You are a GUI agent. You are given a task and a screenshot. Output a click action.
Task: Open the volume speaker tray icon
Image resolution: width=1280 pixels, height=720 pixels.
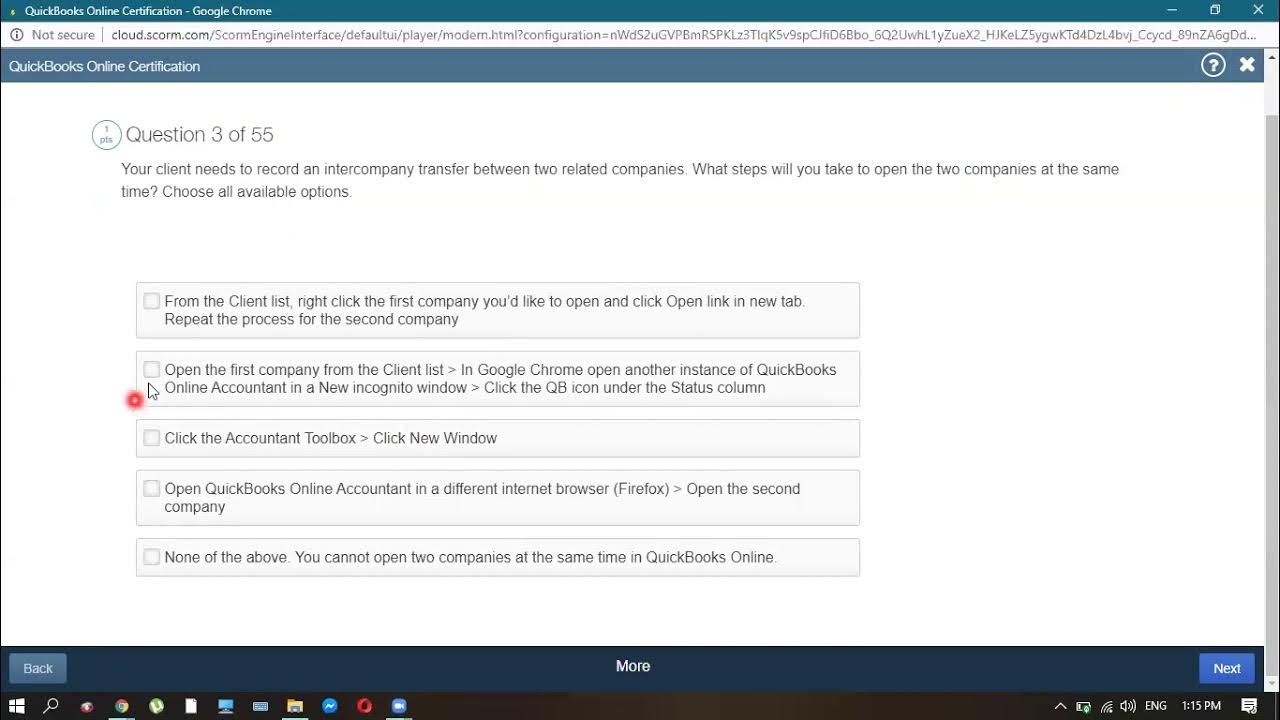pyautogui.click(x=1128, y=706)
